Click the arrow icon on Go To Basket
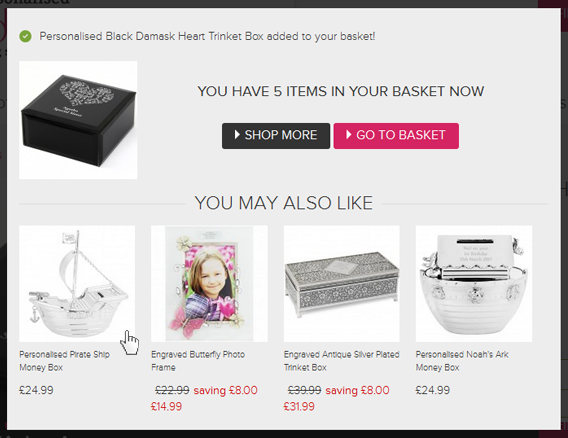This screenshot has width=568, height=438. click(x=348, y=135)
